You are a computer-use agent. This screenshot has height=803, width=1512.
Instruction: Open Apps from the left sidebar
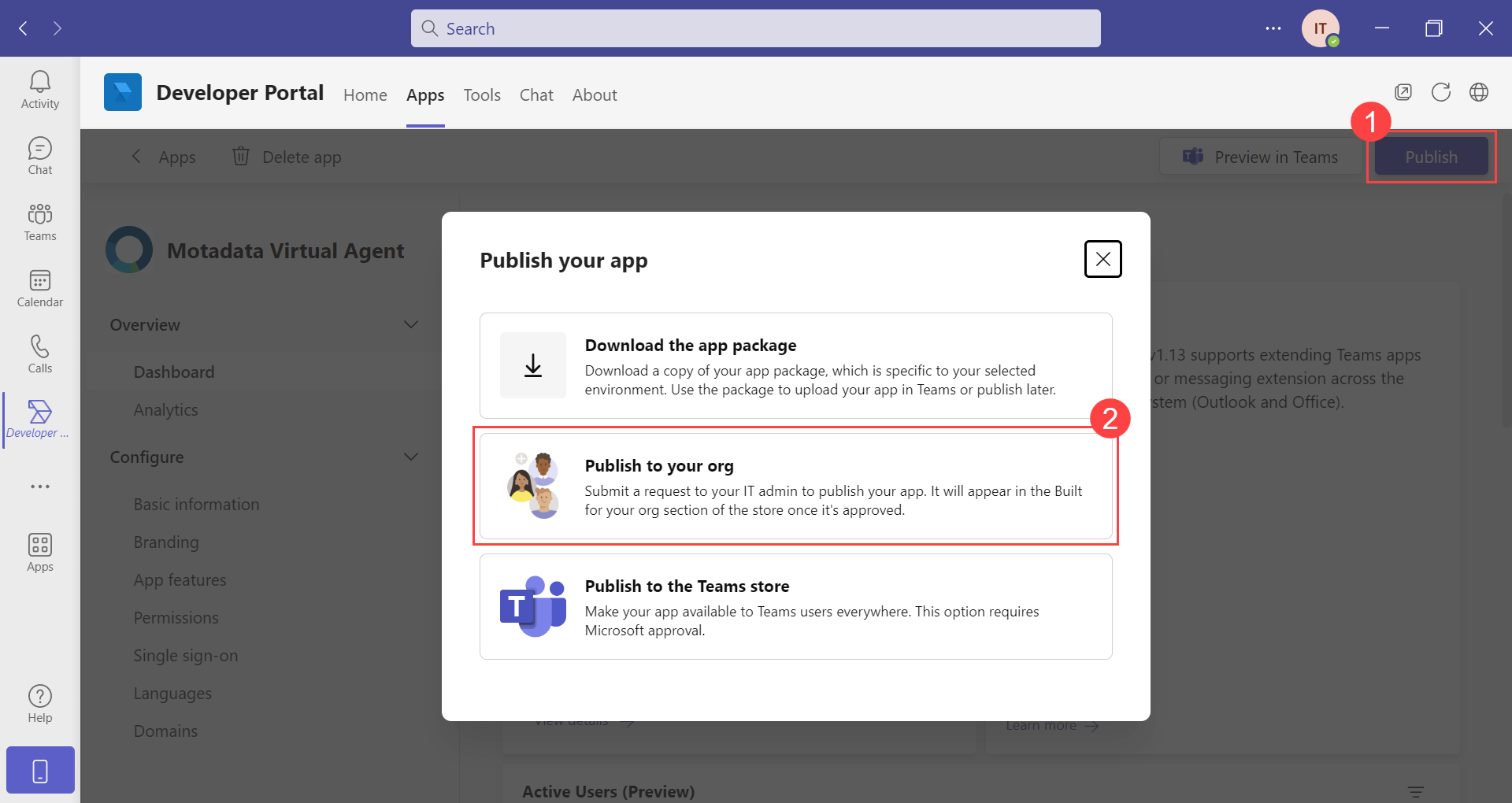pos(39,551)
